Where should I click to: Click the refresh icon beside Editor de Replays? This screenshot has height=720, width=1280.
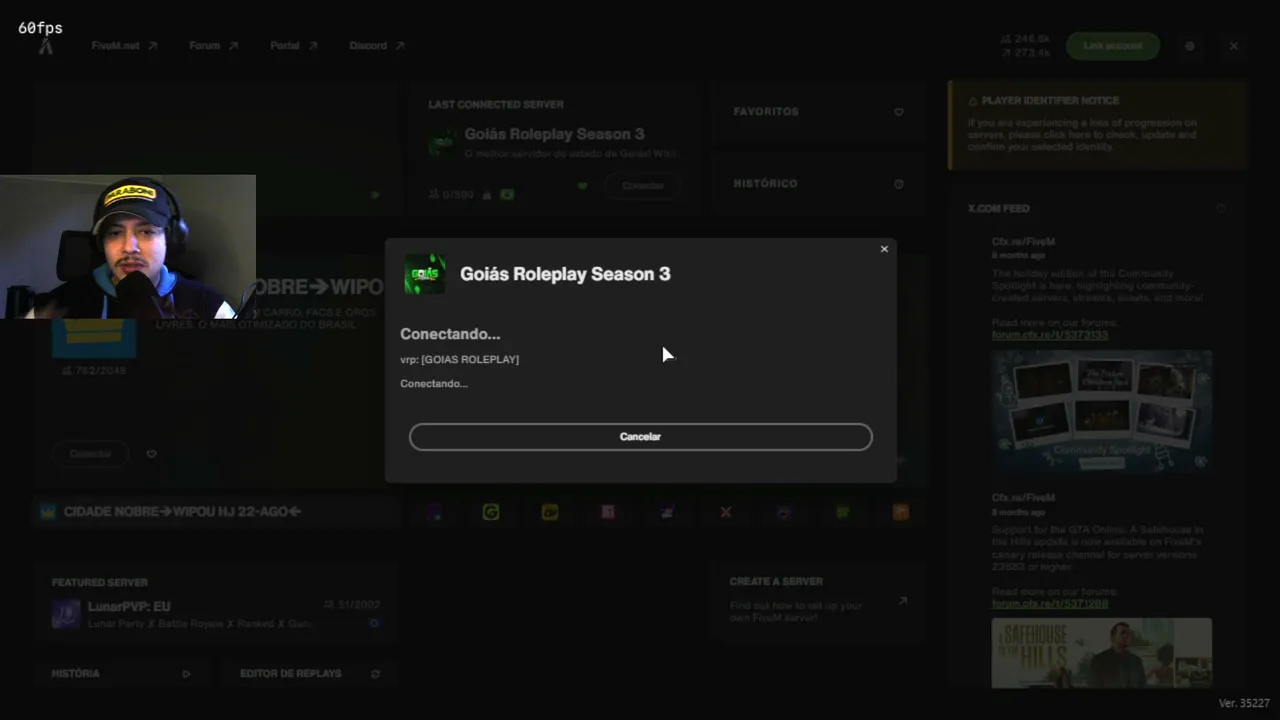click(x=375, y=674)
